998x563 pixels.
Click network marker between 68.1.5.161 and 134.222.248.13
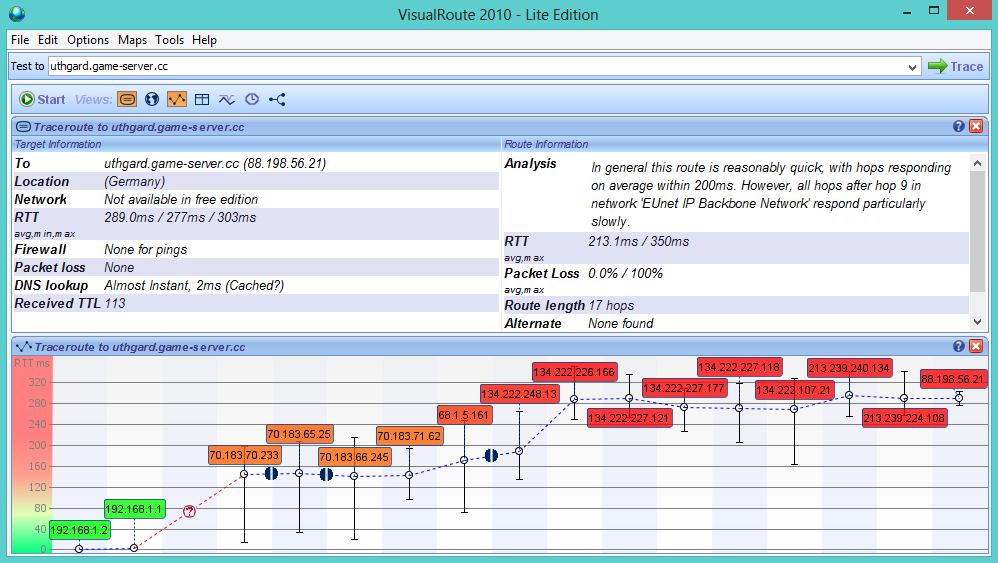[491, 455]
